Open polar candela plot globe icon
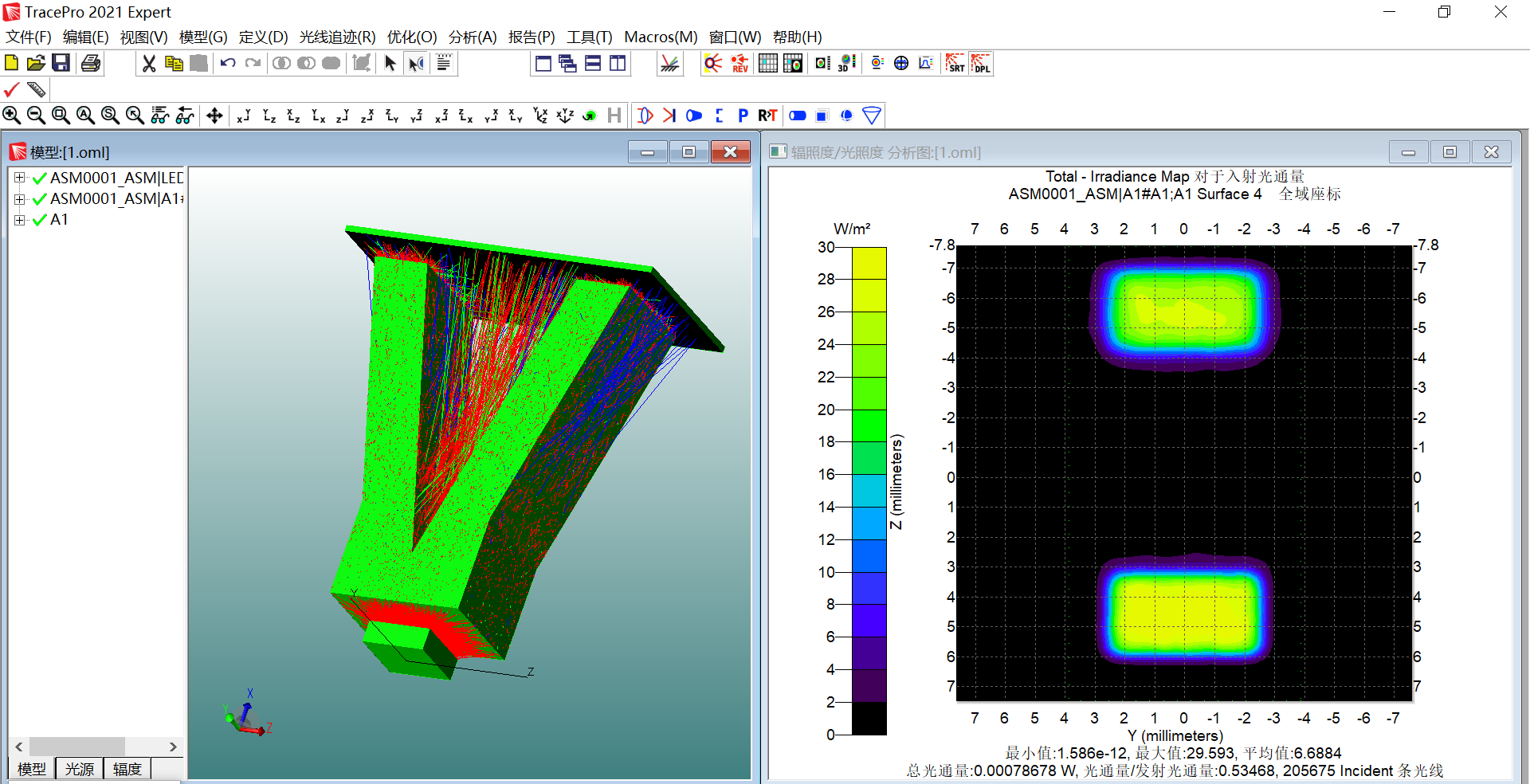This screenshot has width=1530, height=784. (x=901, y=64)
